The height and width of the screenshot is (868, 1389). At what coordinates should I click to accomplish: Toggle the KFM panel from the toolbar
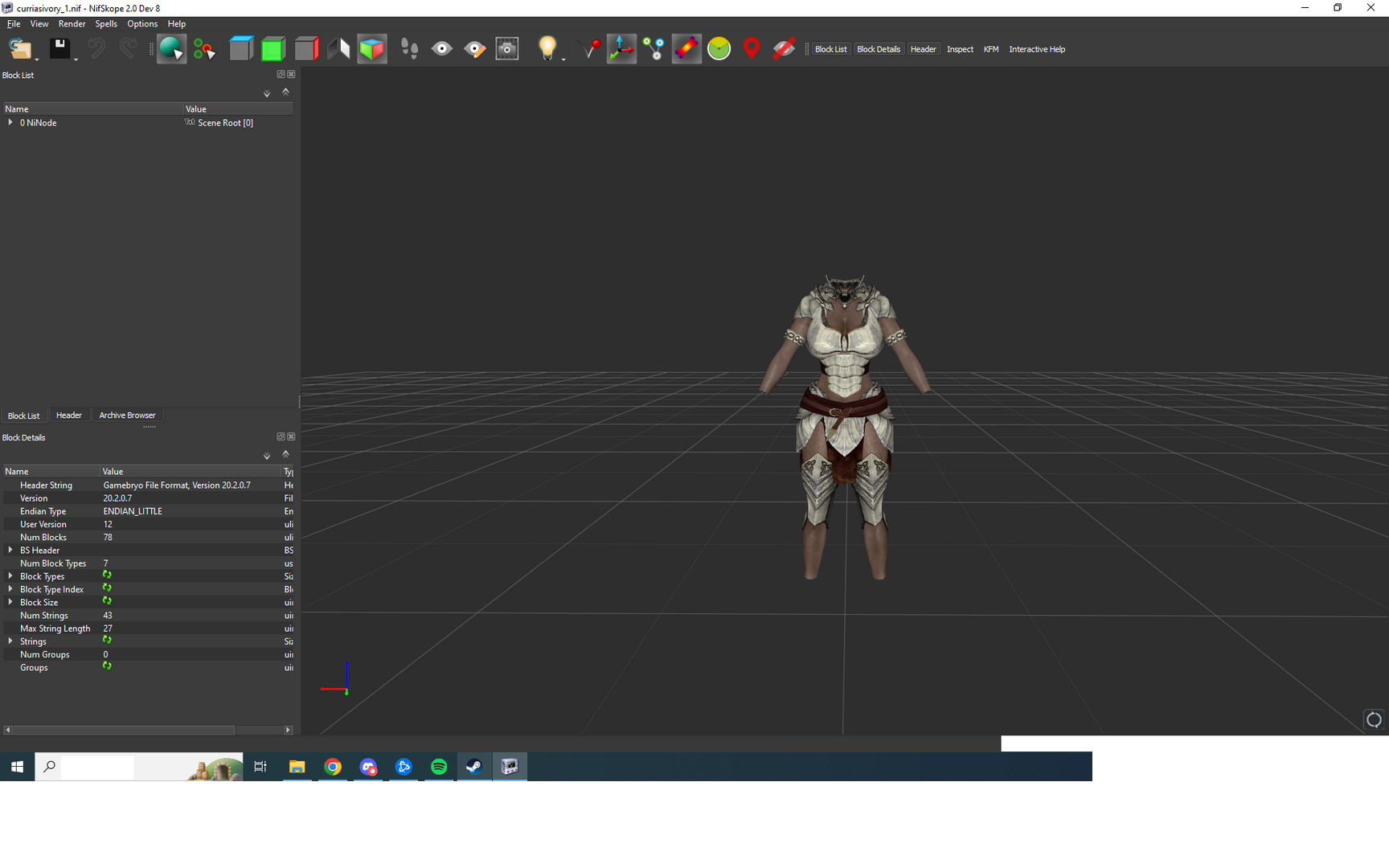[x=991, y=49]
